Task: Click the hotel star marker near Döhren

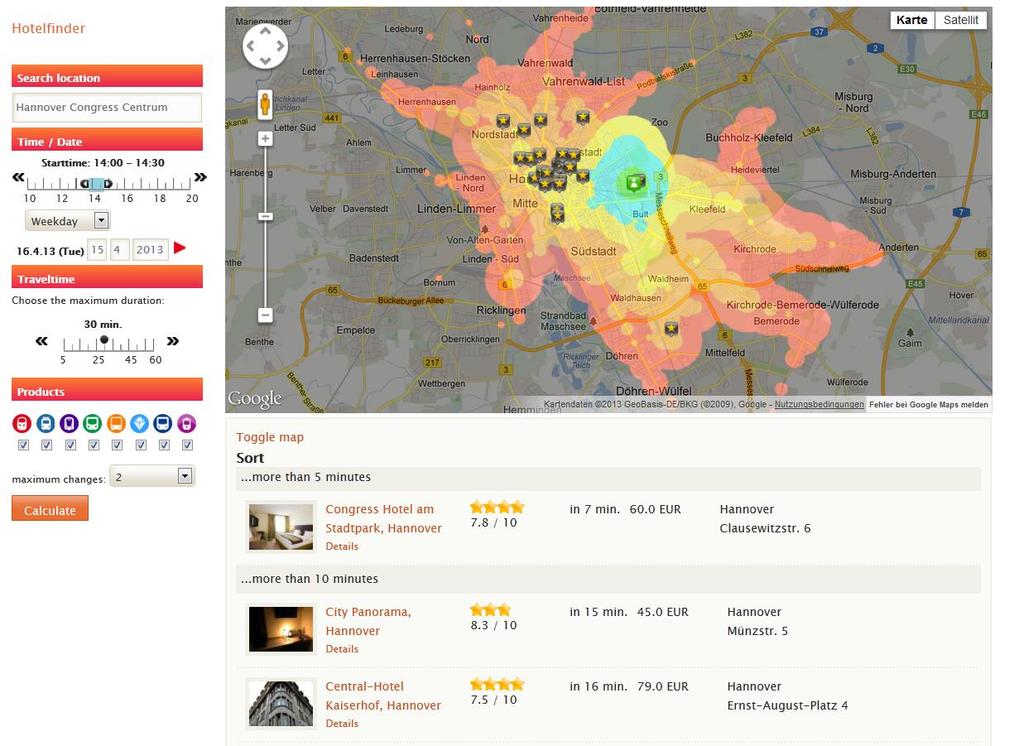Action: tap(671, 328)
